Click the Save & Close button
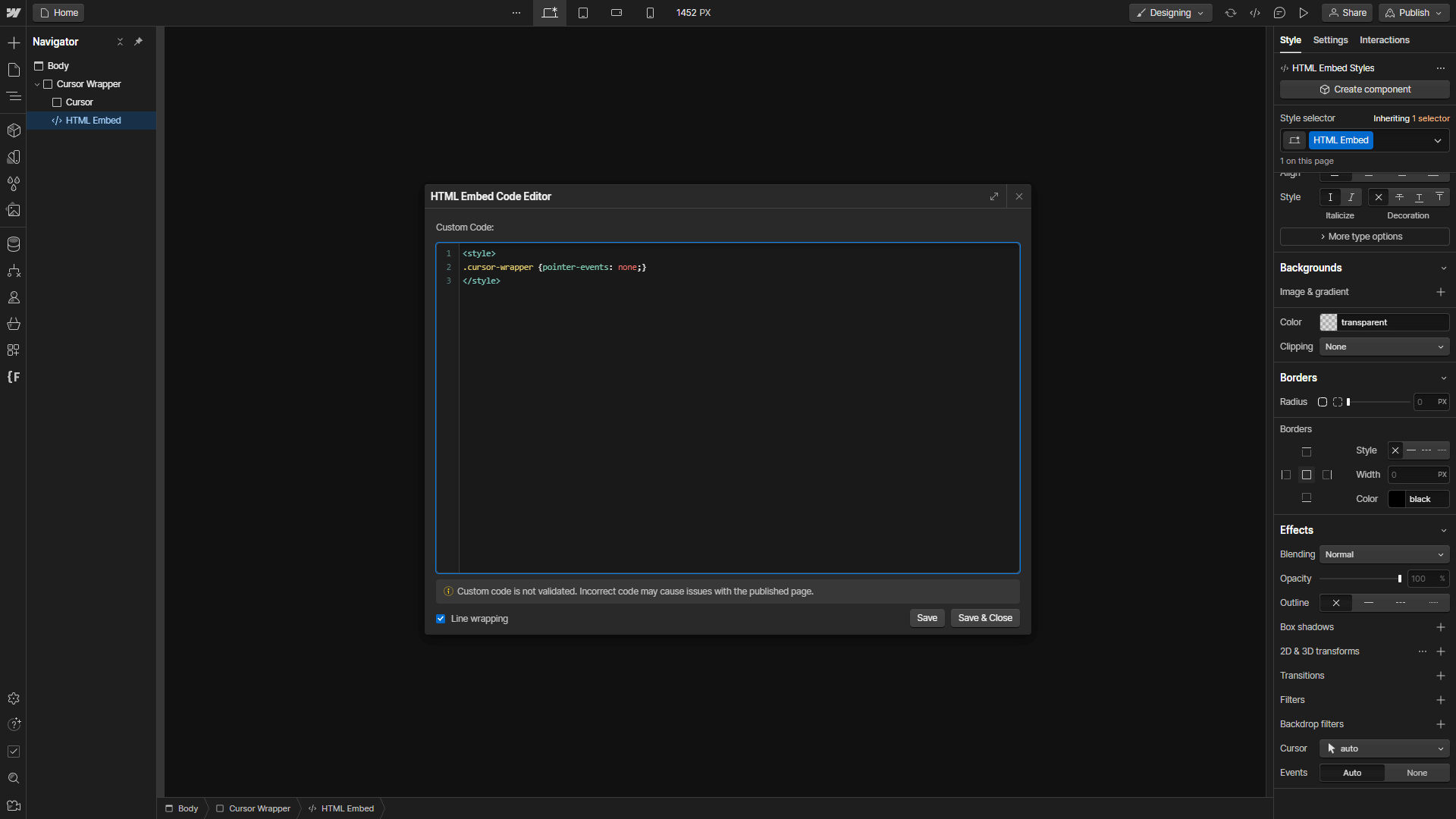The height and width of the screenshot is (819, 1456). 984,618
